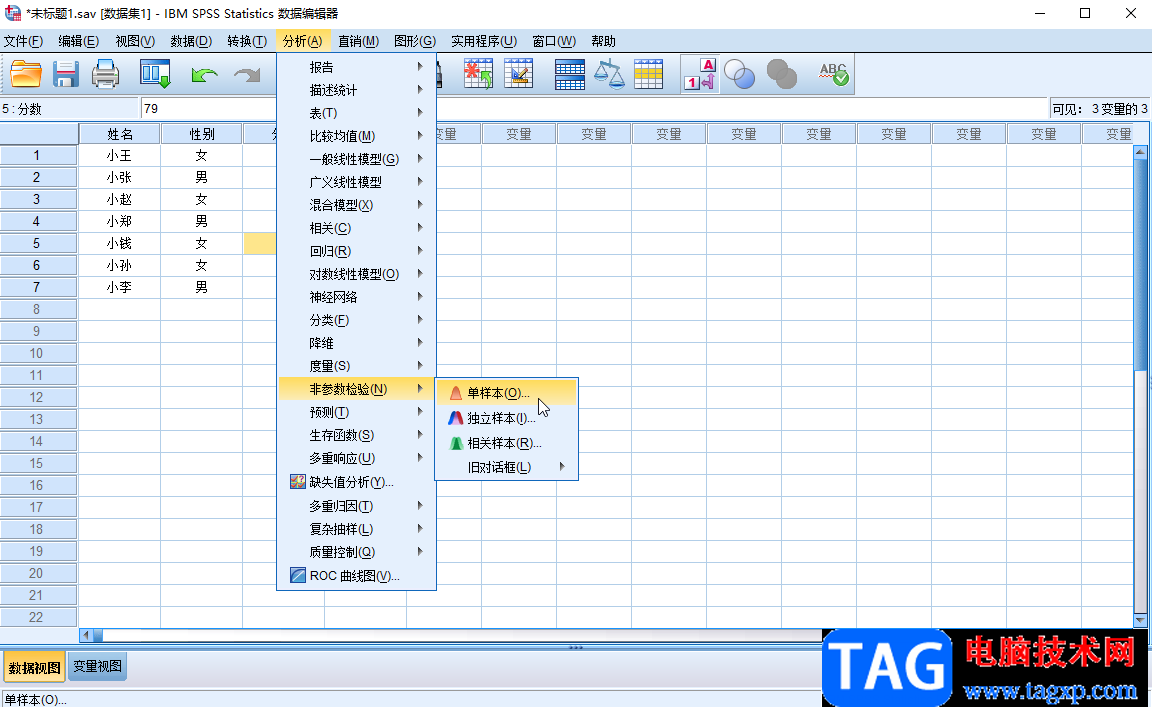Click horizontal scrollbar left arrow

[x=86, y=635]
